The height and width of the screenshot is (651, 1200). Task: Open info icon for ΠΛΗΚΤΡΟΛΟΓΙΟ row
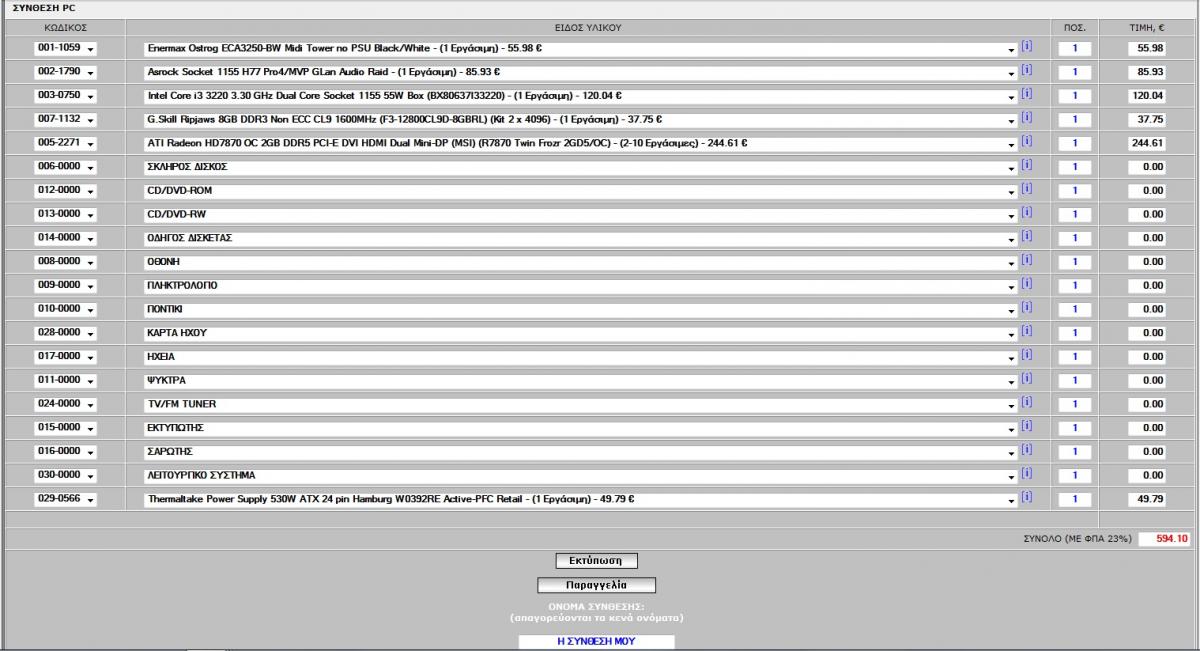1026,283
